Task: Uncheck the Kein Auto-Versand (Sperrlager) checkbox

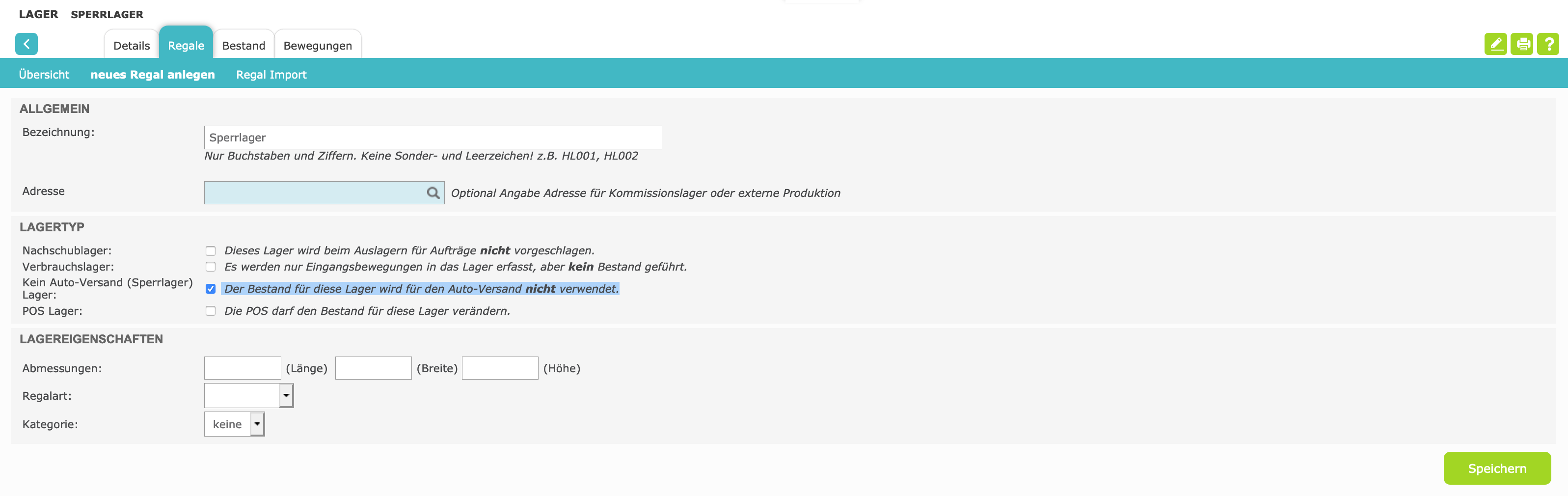Action: (211, 288)
